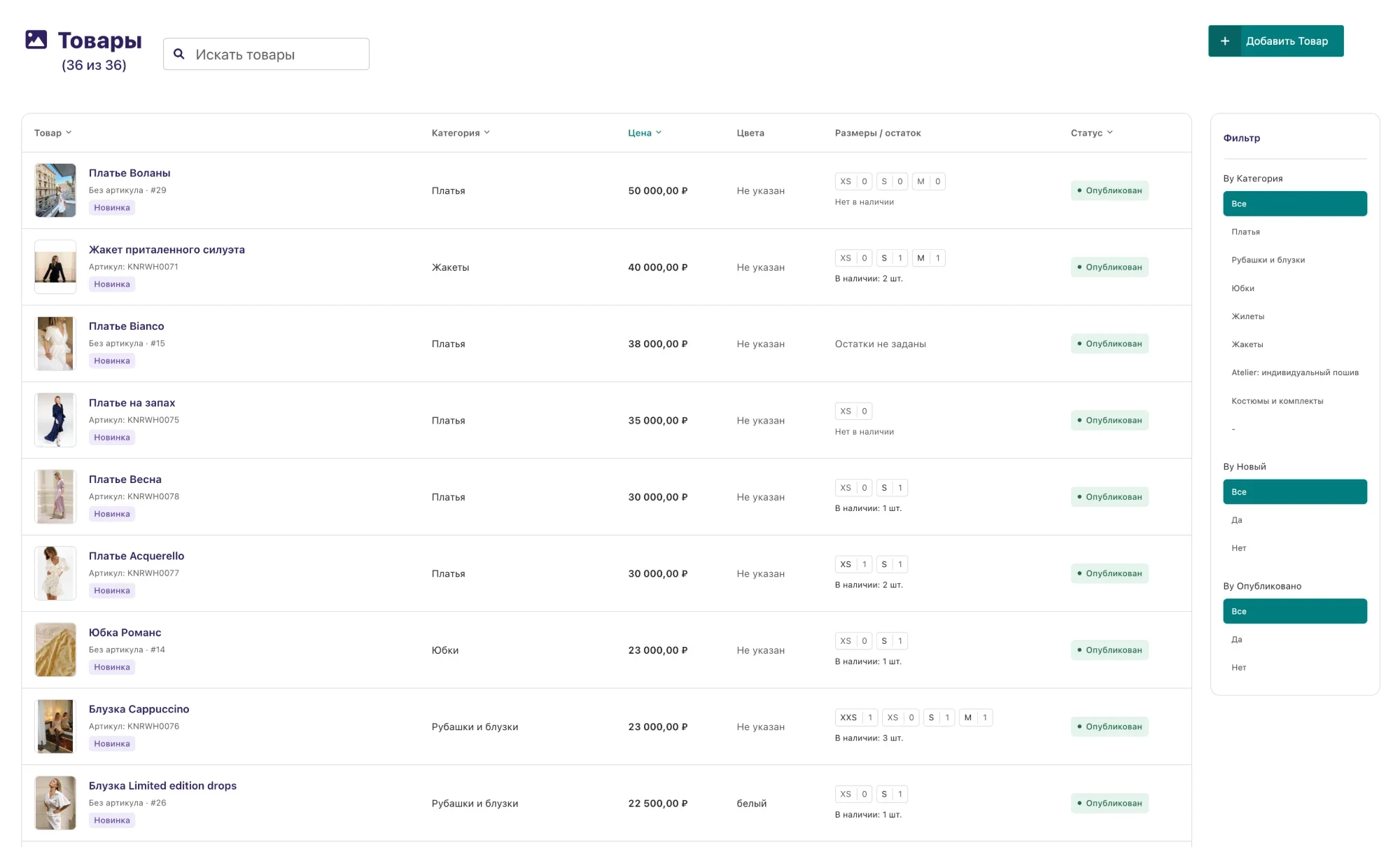Open Блузка Limited edition drops link
The height and width of the screenshot is (847, 1400).
click(x=162, y=785)
